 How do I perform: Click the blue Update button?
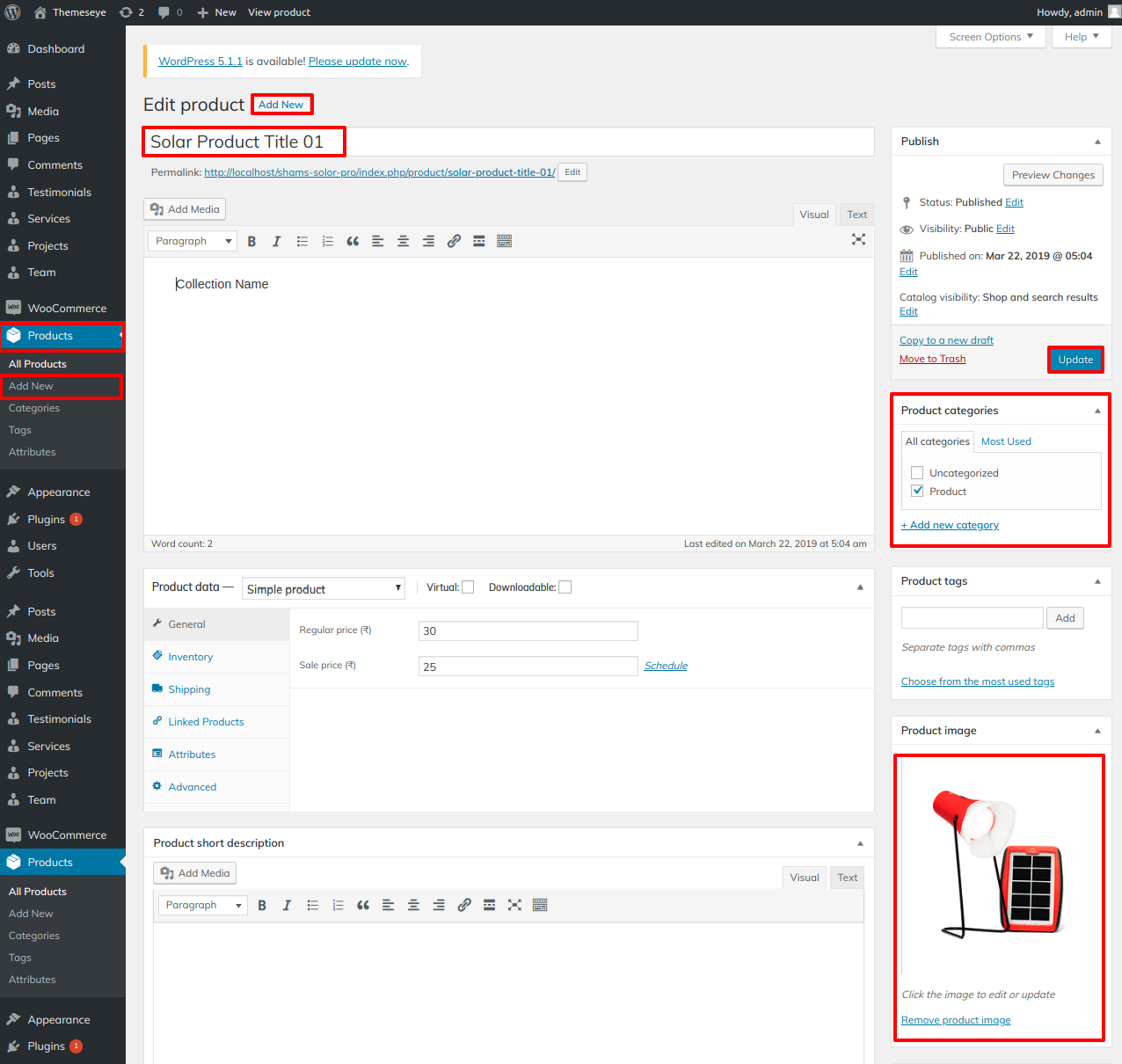point(1075,360)
